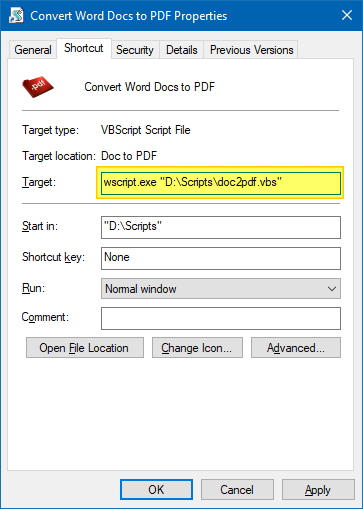The width and height of the screenshot is (363, 509).
Task: Confirm with the OK button
Action: click(156, 490)
